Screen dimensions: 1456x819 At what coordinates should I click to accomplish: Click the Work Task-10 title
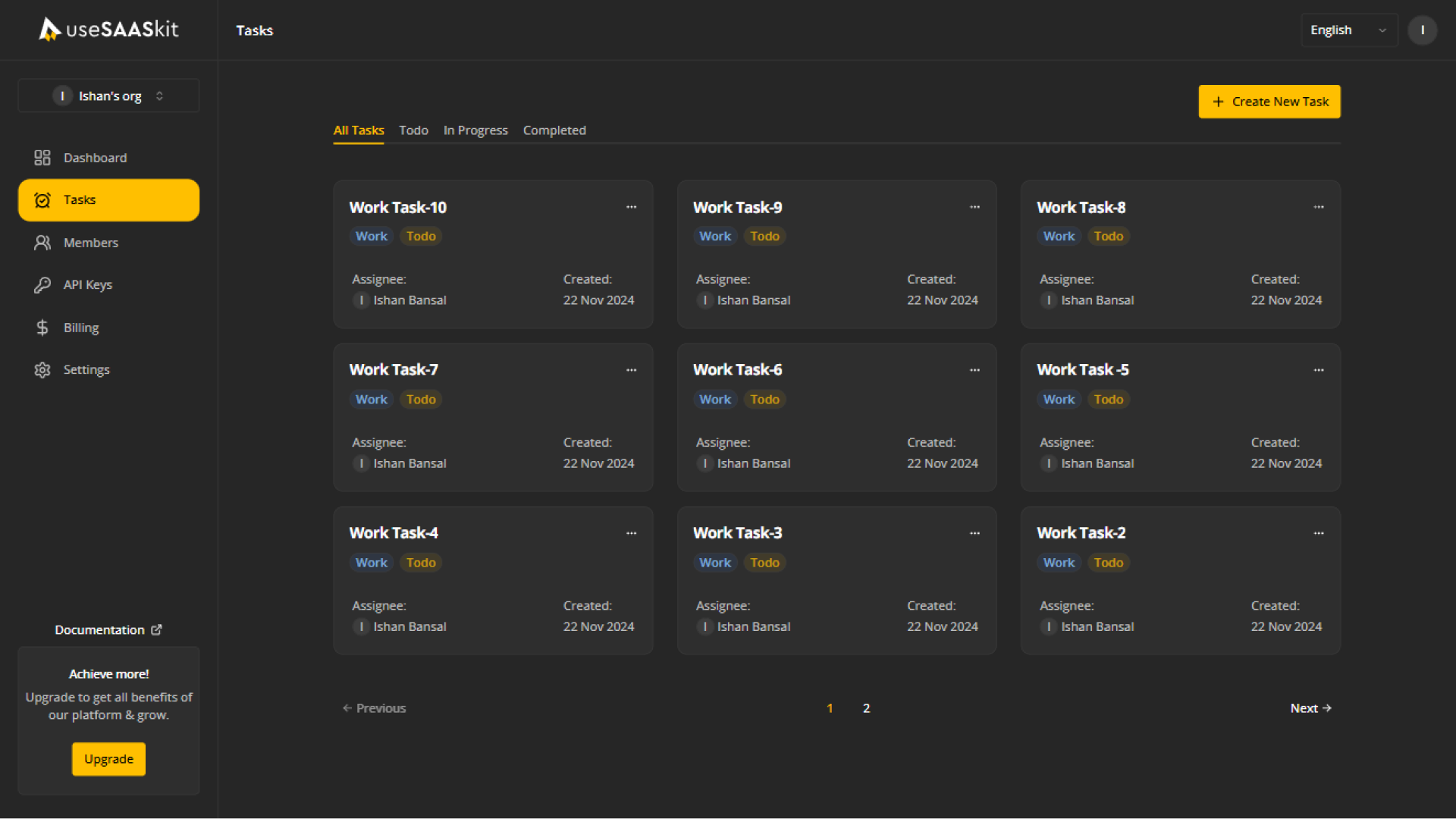[398, 208]
